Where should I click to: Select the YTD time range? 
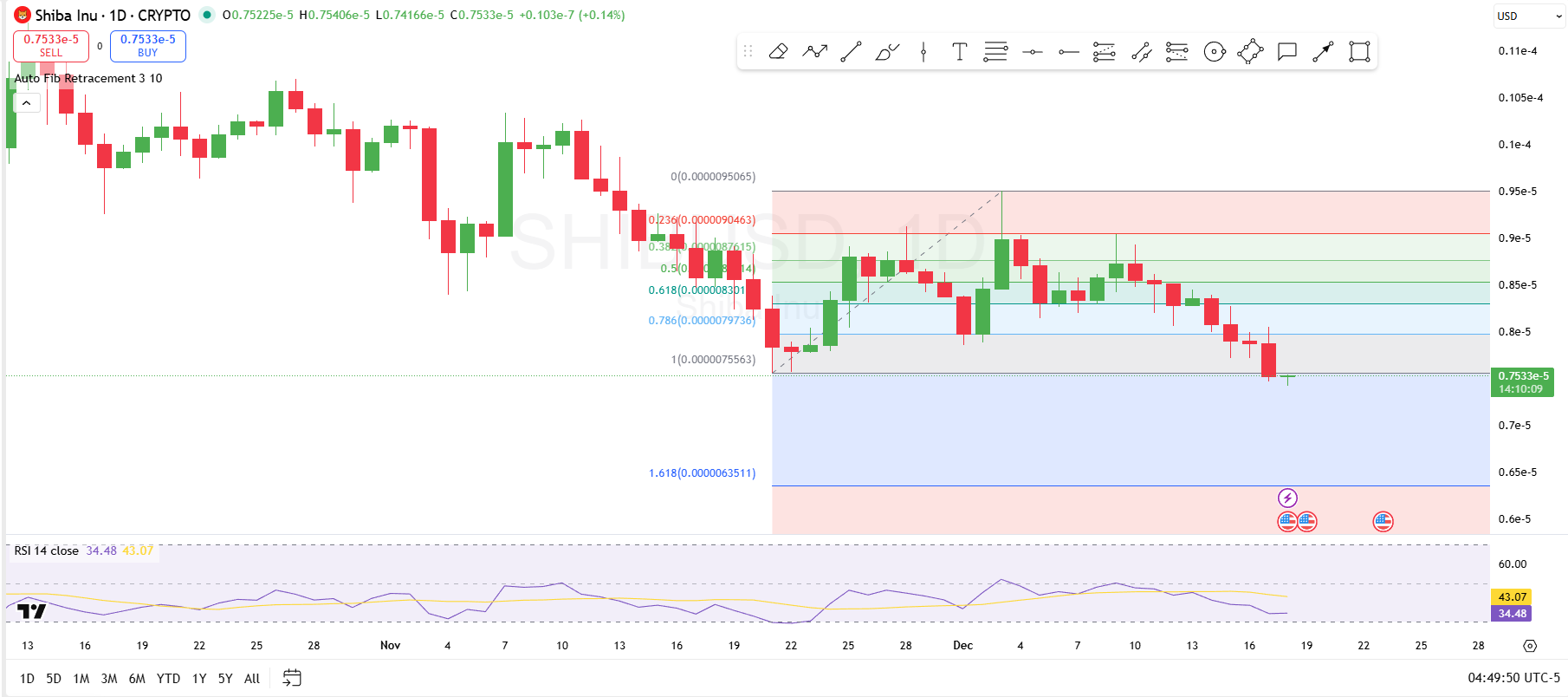(168, 679)
